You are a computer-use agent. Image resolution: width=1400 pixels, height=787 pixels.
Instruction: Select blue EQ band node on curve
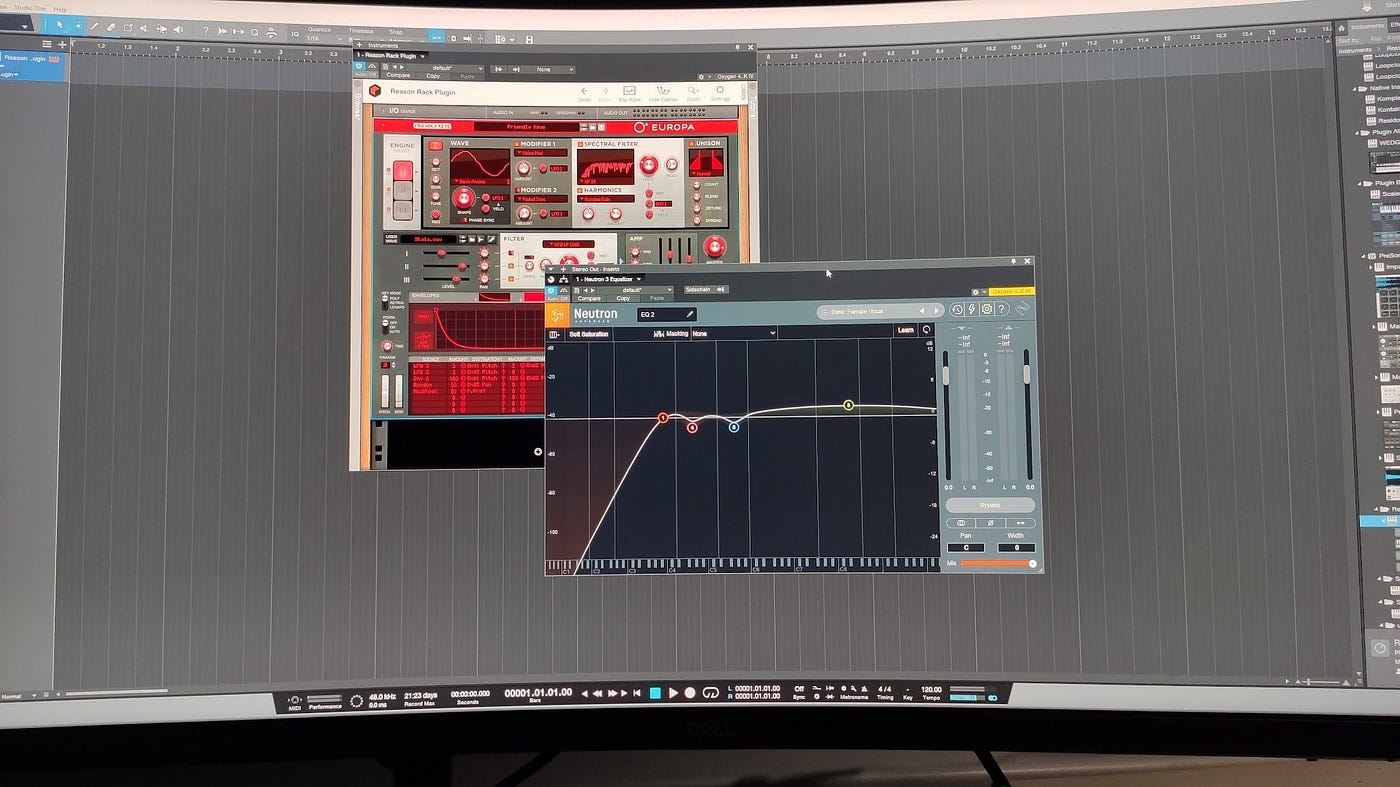coord(734,427)
